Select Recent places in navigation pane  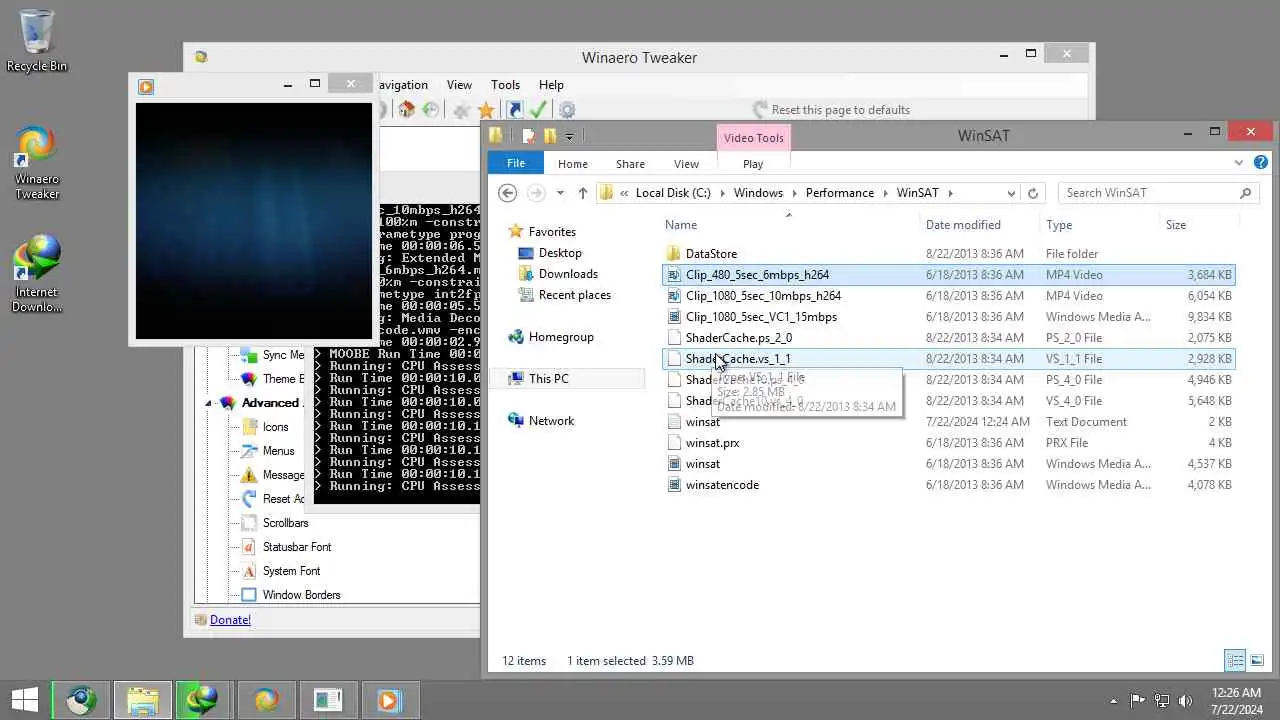click(x=575, y=295)
